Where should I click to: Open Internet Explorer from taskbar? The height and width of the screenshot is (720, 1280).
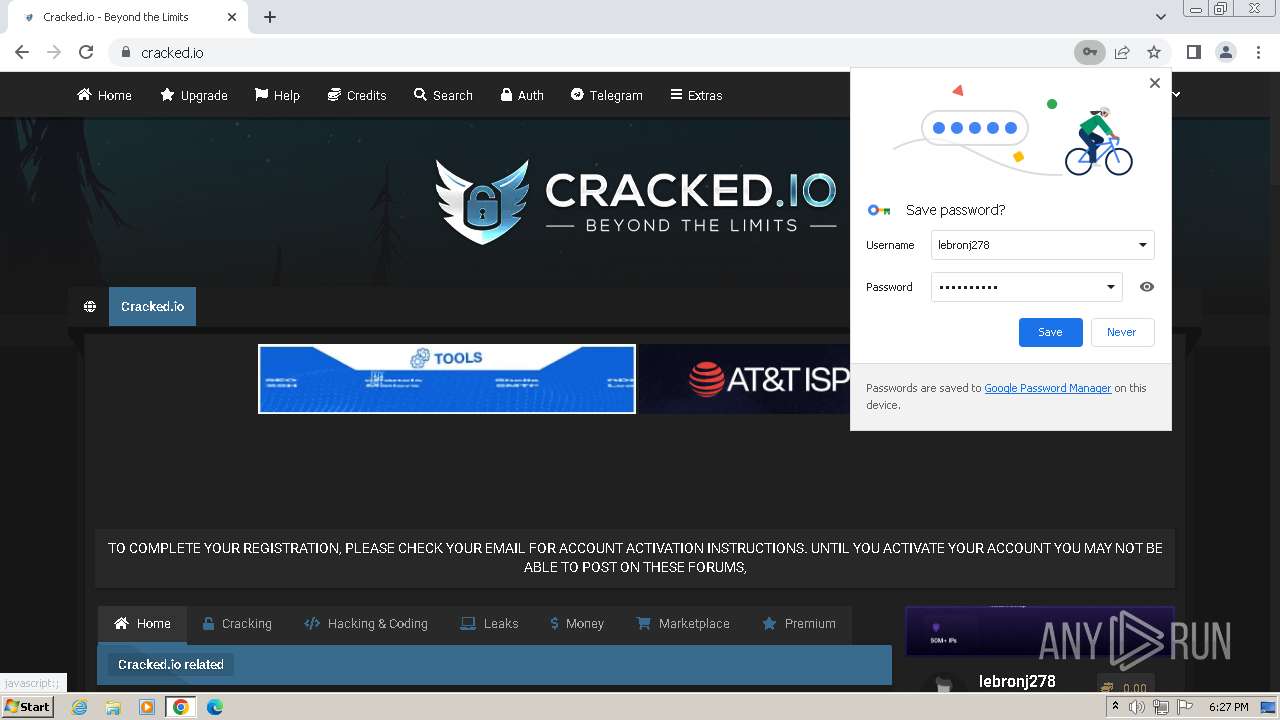coord(80,707)
